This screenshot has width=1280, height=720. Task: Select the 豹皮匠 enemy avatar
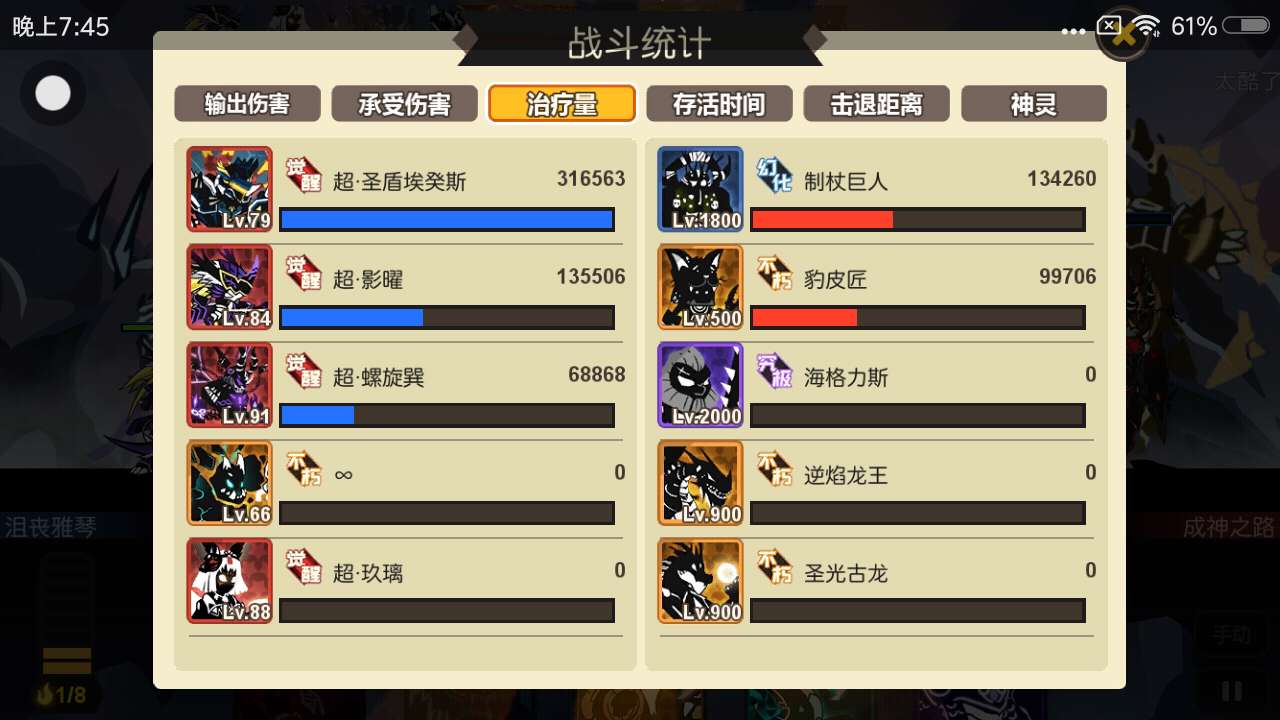pyautogui.click(x=700, y=287)
